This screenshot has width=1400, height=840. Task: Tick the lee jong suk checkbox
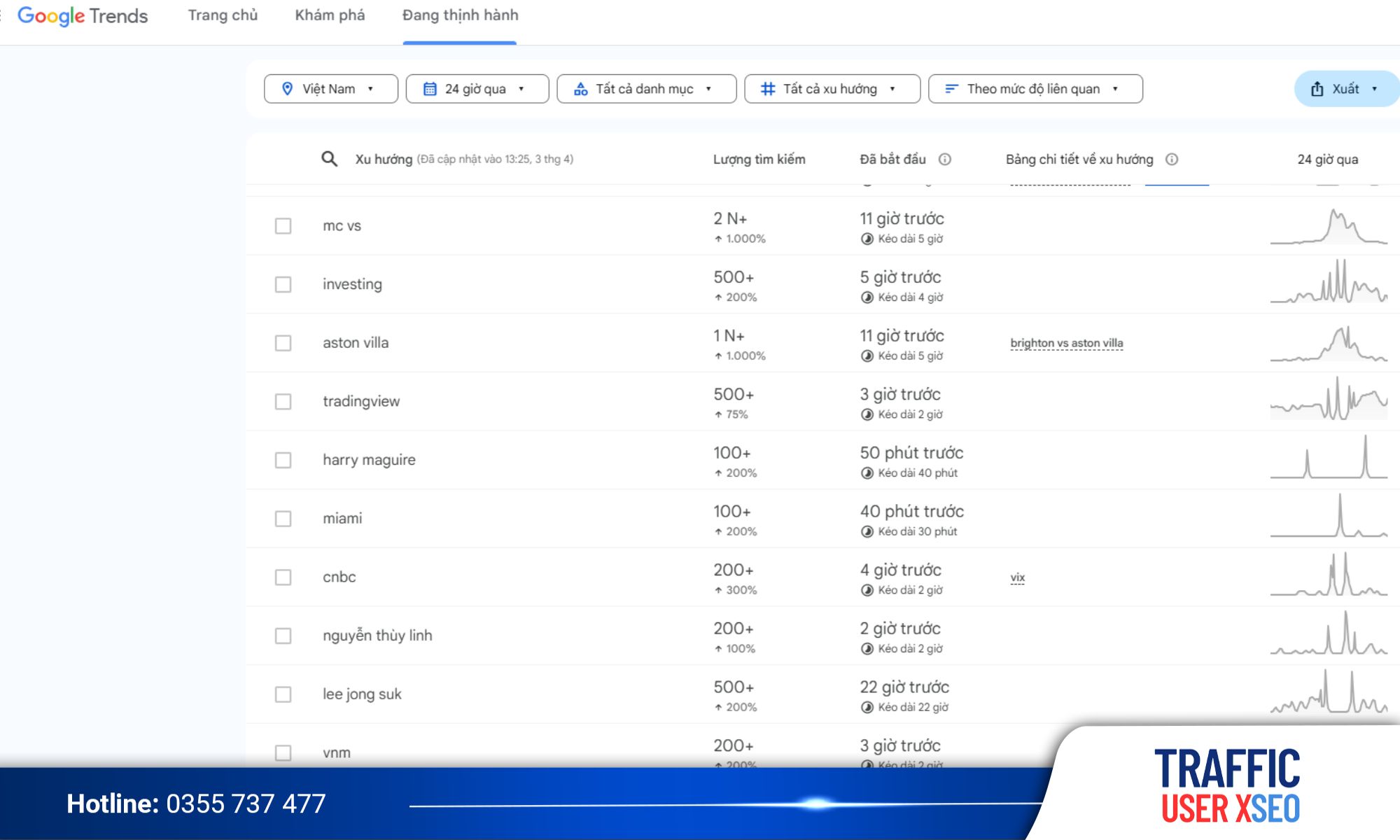(x=283, y=694)
